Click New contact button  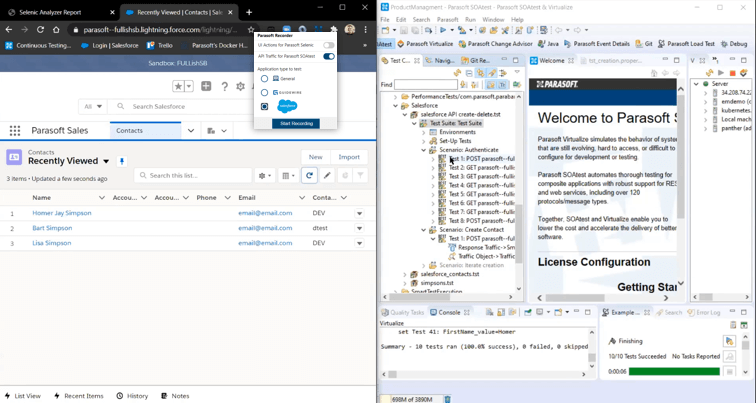pos(315,157)
